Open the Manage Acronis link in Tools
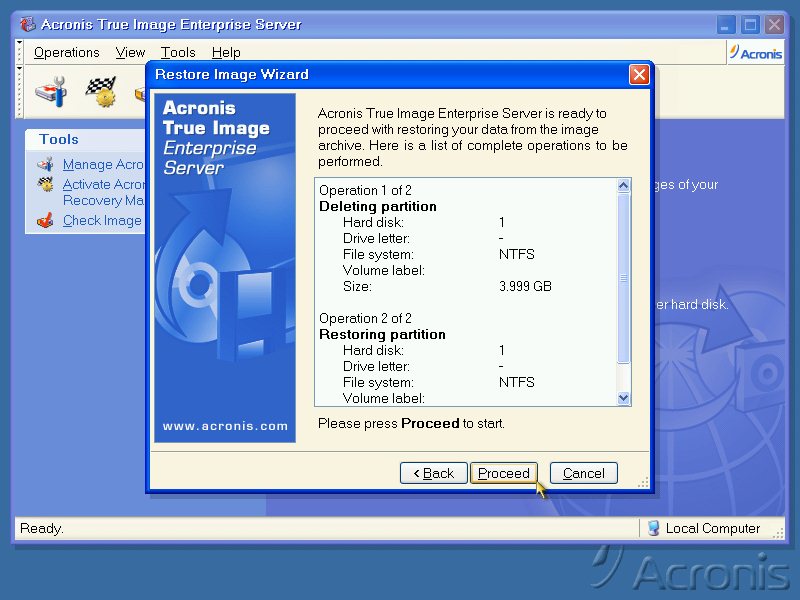This screenshot has height=600, width=800. point(104,164)
